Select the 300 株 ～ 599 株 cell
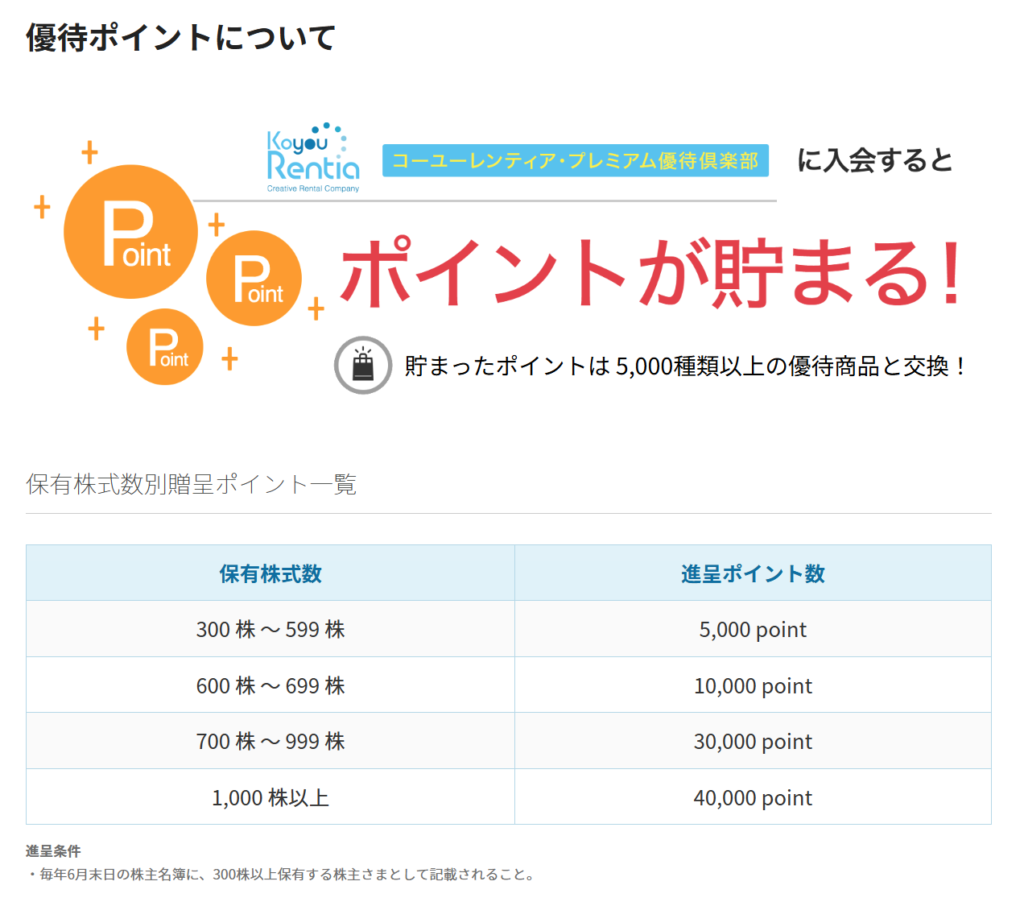The width and height of the screenshot is (1024, 902). [270, 629]
